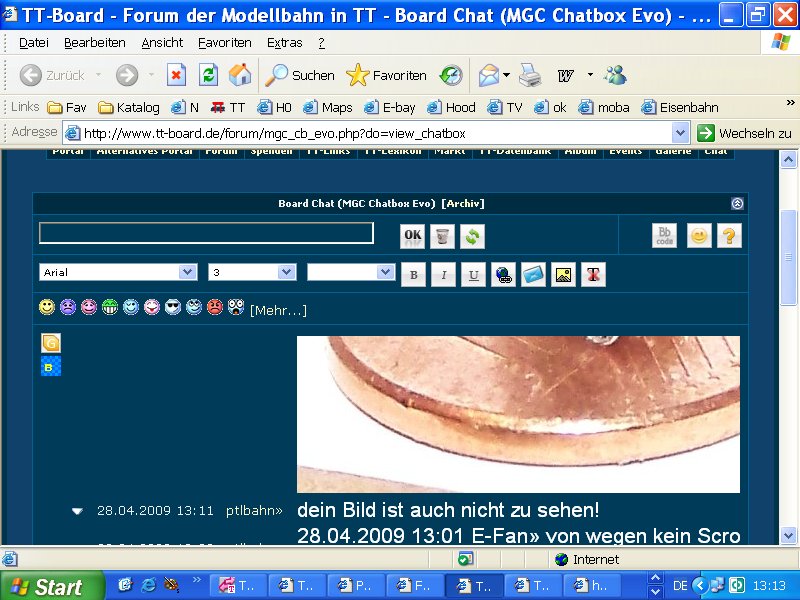Viewport: 800px width, 600px height.
Task: Open the Suchen search pane
Action: [300, 76]
